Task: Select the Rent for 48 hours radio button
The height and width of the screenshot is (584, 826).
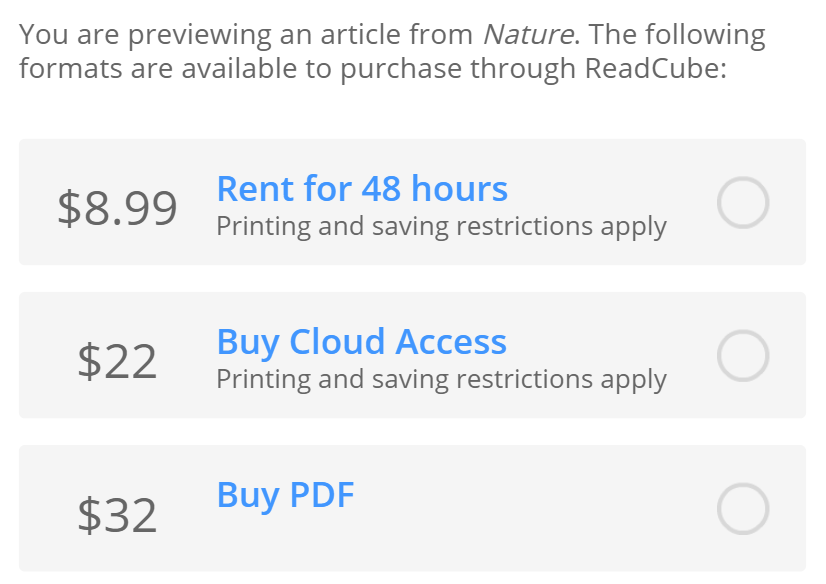Action: click(743, 203)
